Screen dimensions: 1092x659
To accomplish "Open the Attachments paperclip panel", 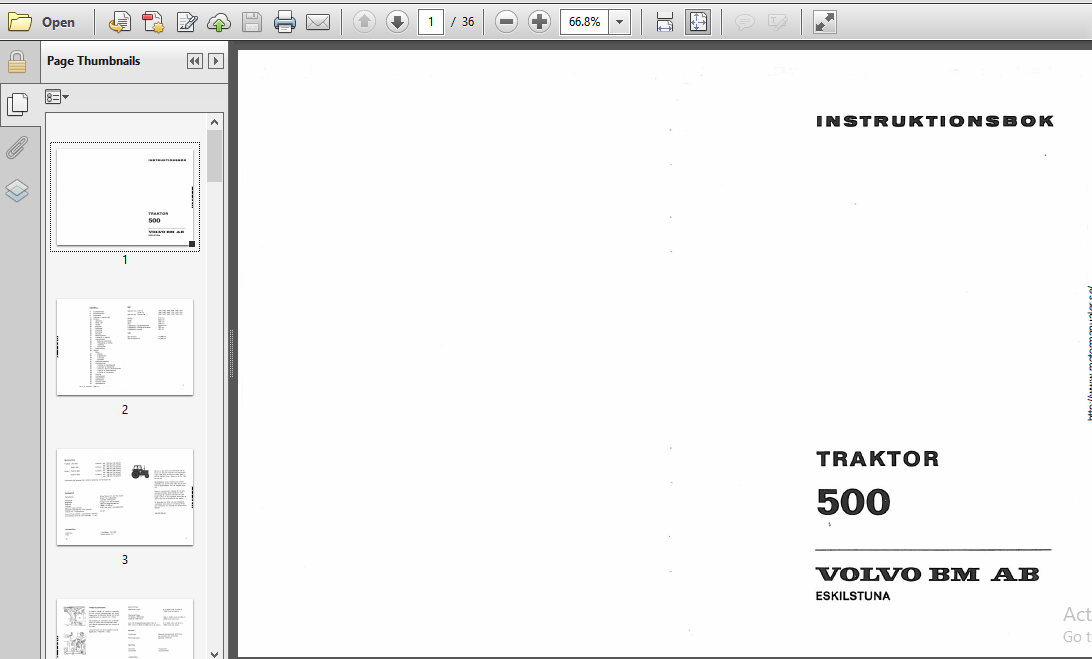I will pyautogui.click(x=17, y=148).
